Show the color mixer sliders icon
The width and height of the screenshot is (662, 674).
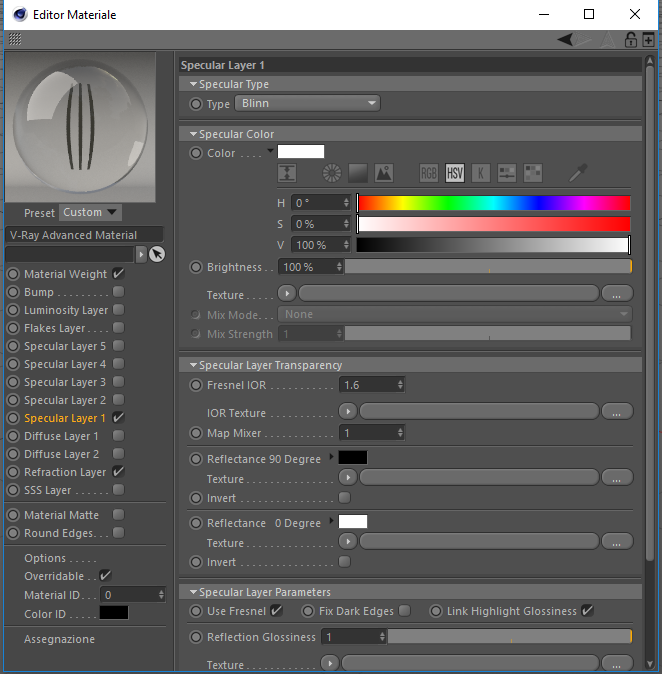(507, 173)
